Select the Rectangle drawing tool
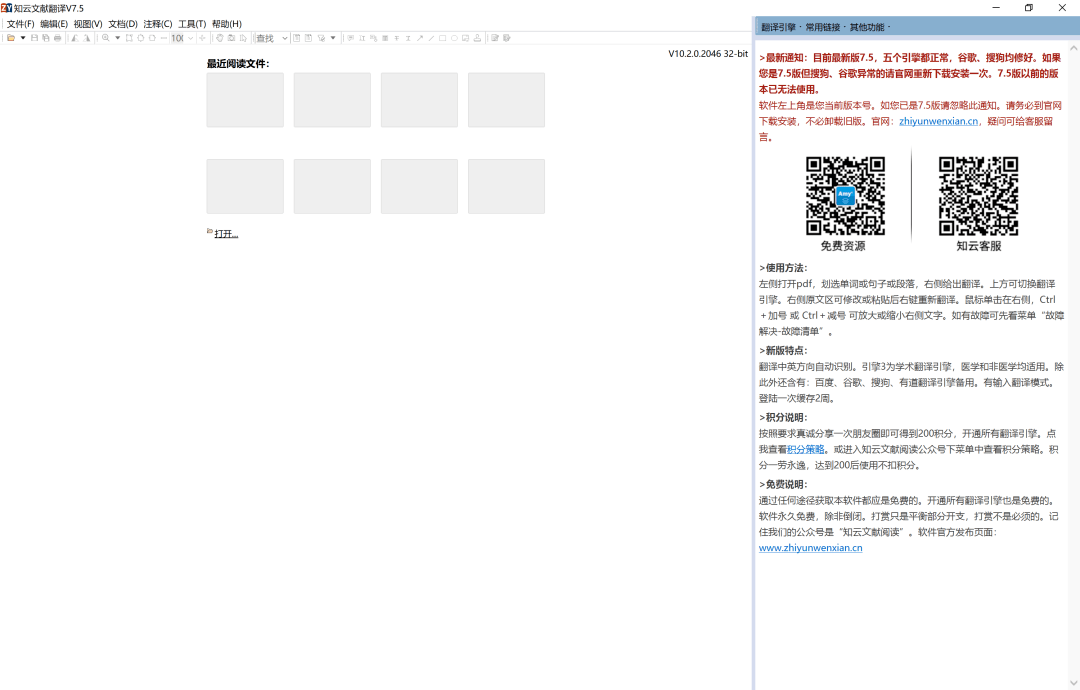The image size is (1080, 690). (x=442, y=38)
